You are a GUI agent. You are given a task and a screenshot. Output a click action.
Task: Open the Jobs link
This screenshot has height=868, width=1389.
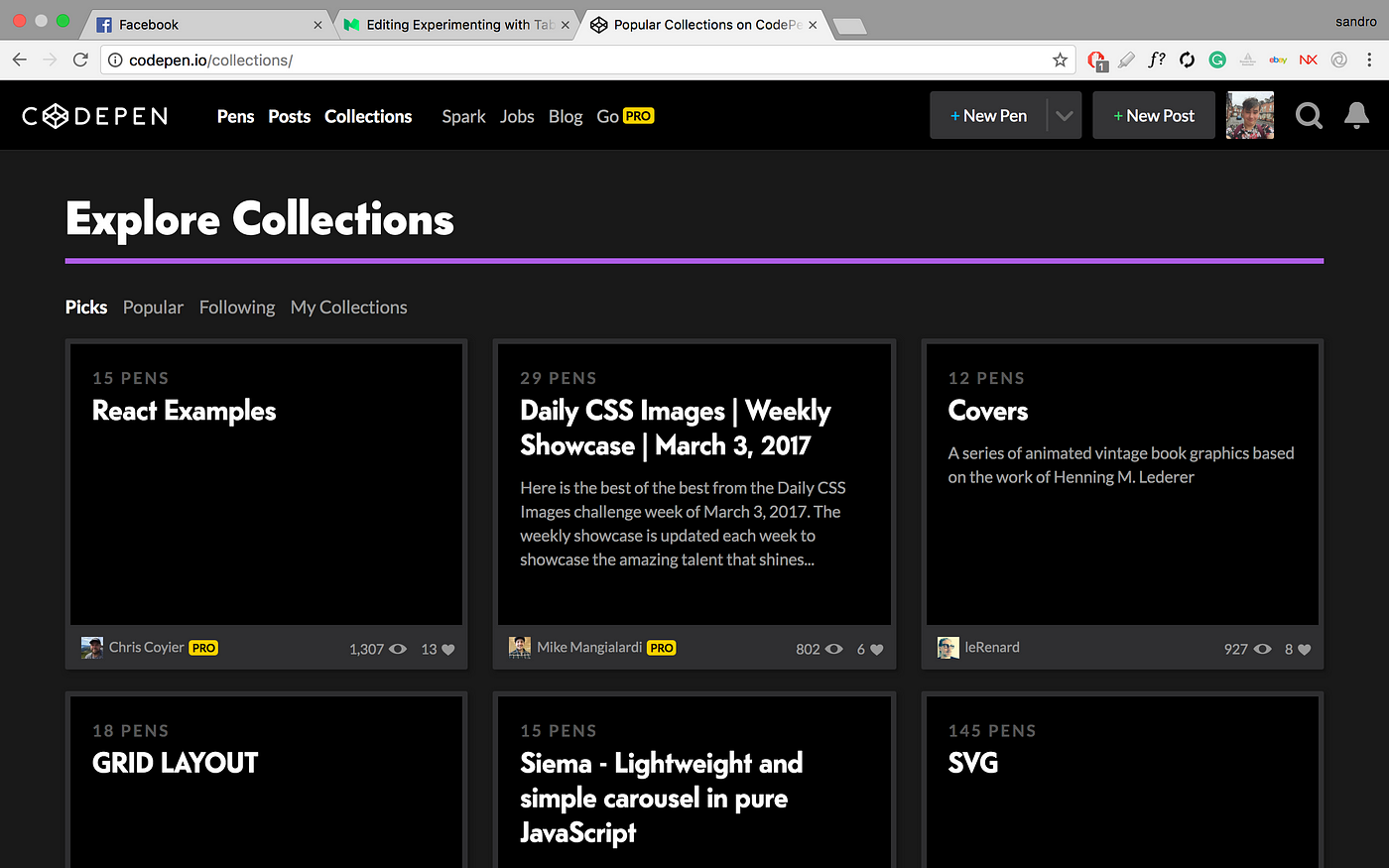point(517,116)
